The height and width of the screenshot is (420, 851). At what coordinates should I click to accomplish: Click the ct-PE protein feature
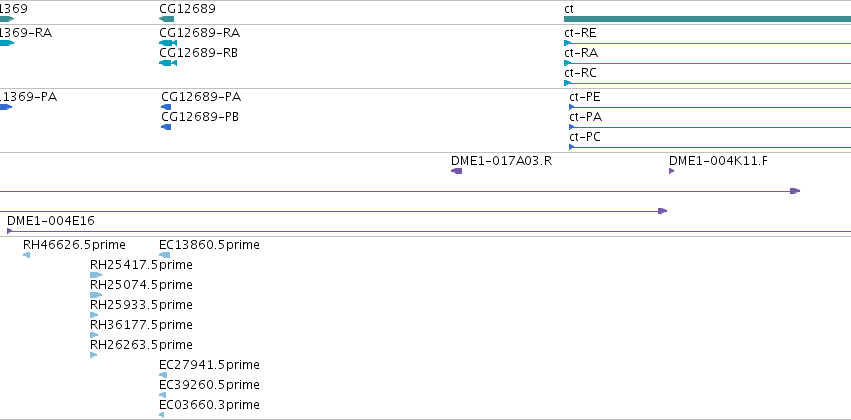[572, 107]
